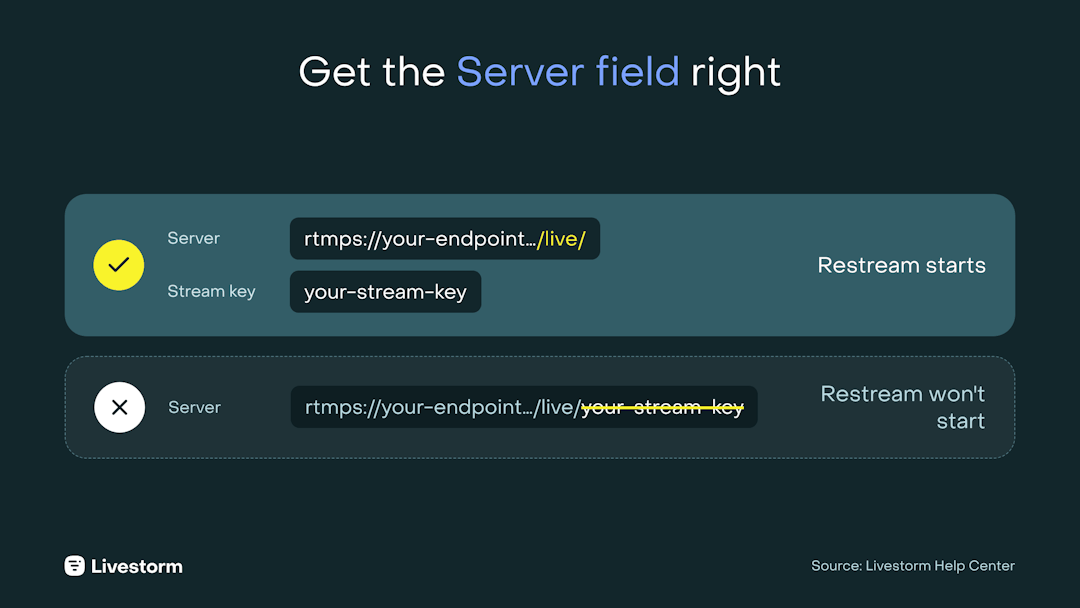The image size is (1080, 608).
Task: Click 'Source: Livestorm Help Center' text
Action: pyautogui.click(x=913, y=566)
